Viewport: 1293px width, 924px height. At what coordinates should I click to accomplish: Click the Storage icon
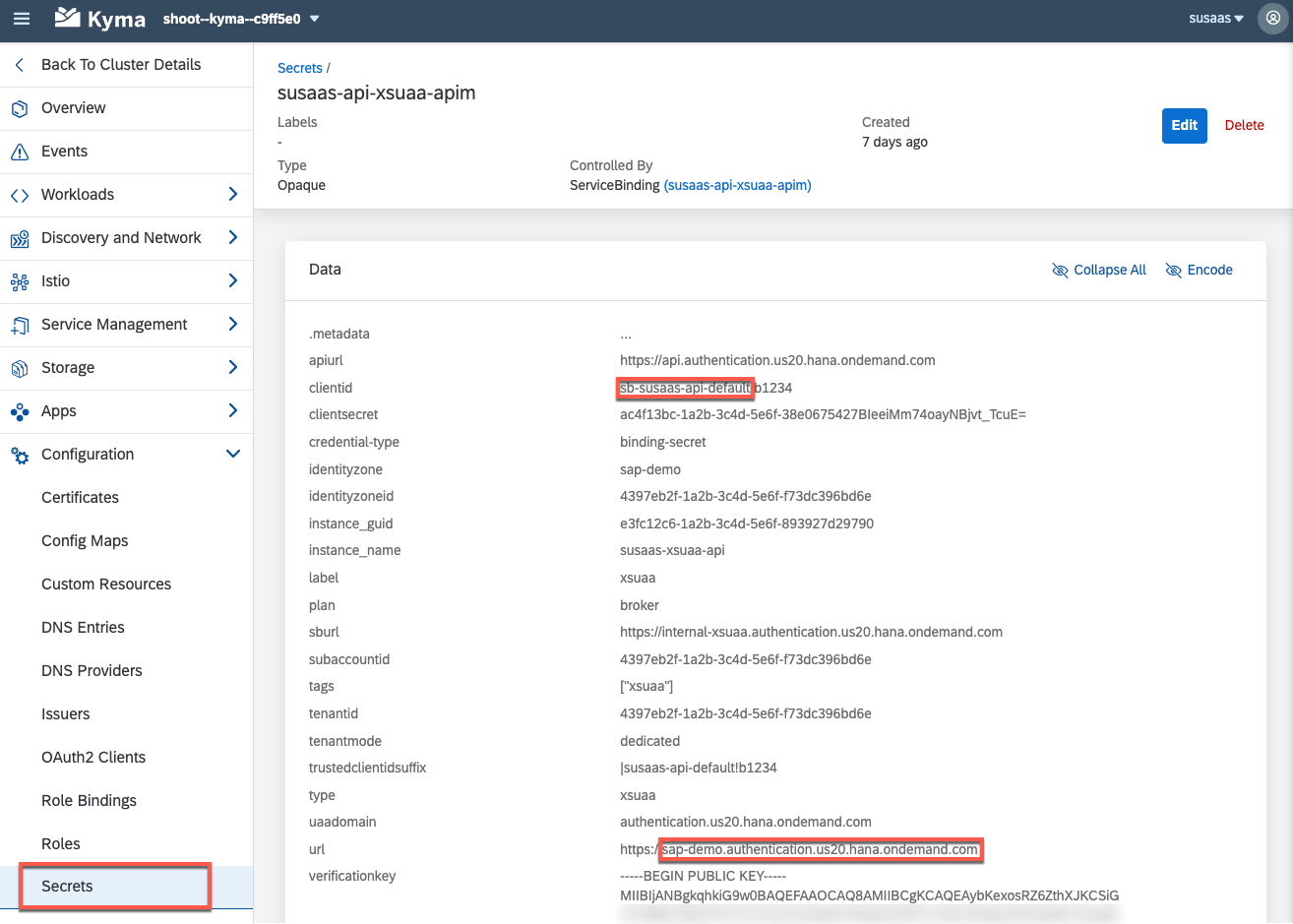[20, 368]
